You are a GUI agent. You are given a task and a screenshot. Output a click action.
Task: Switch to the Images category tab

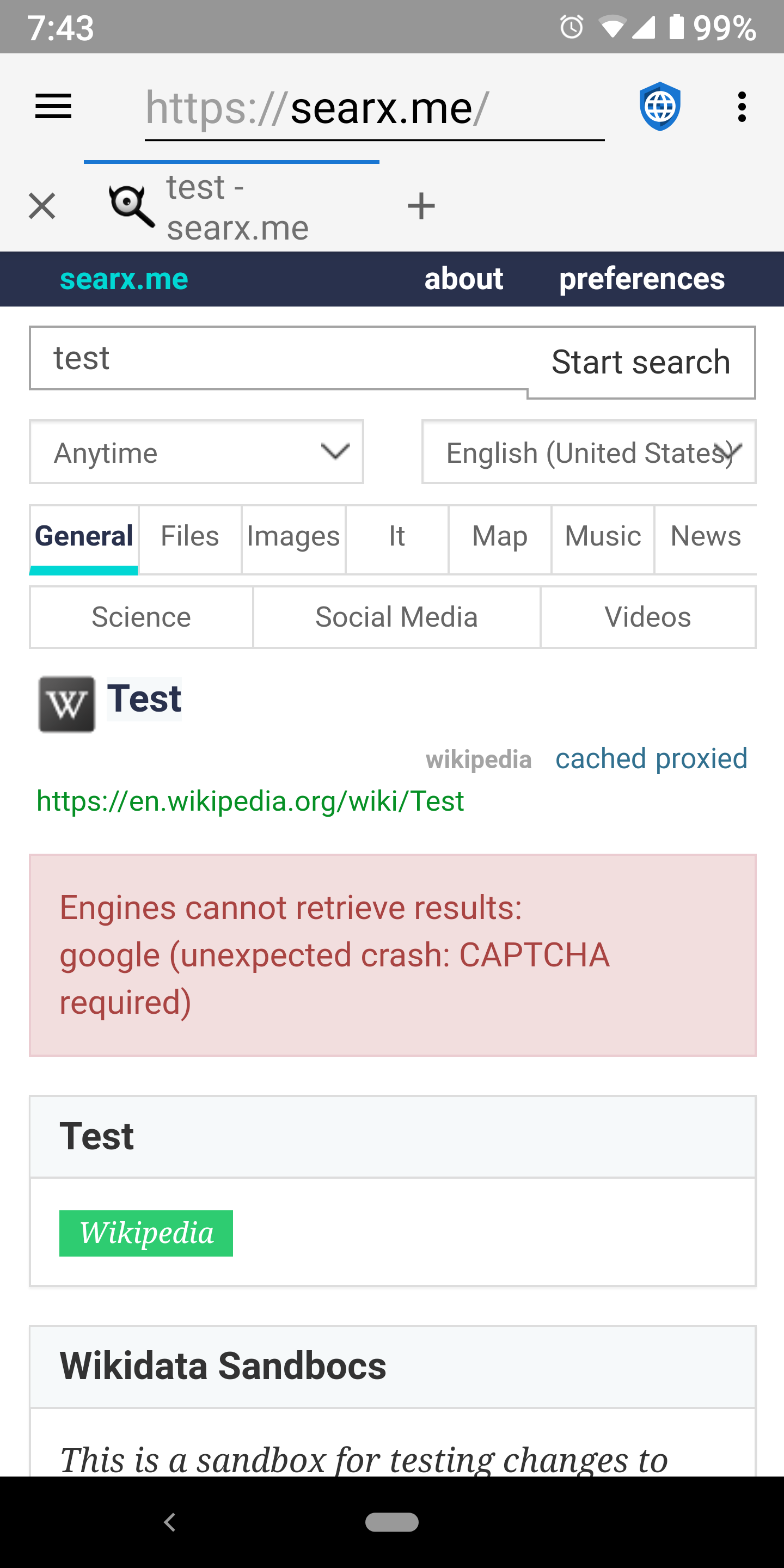pos(293,536)
